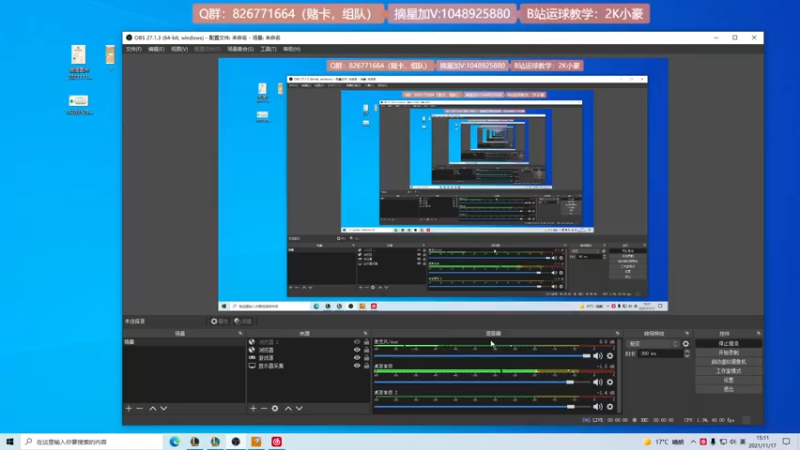Viewport: 800px width, 450px height.
Task: Open Desktop Audio settings gear
Action: [x=610, y=382]
